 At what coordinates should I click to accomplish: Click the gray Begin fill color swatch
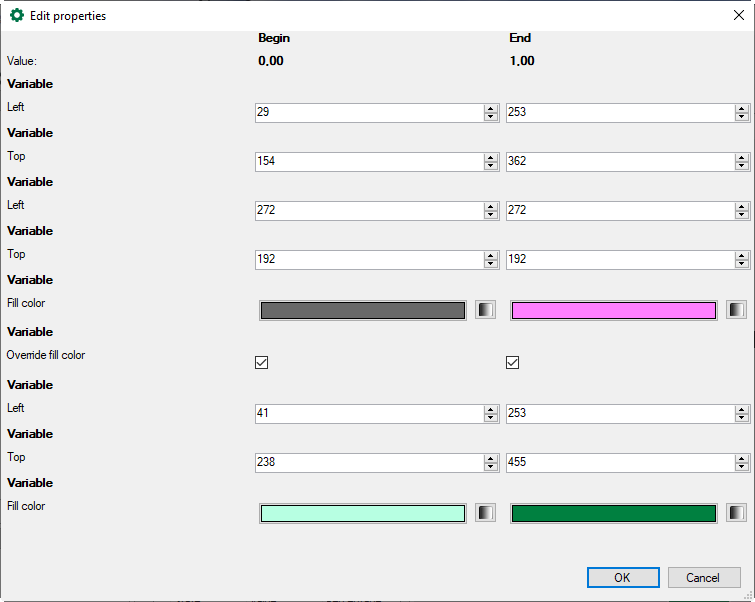pos(363,310)
